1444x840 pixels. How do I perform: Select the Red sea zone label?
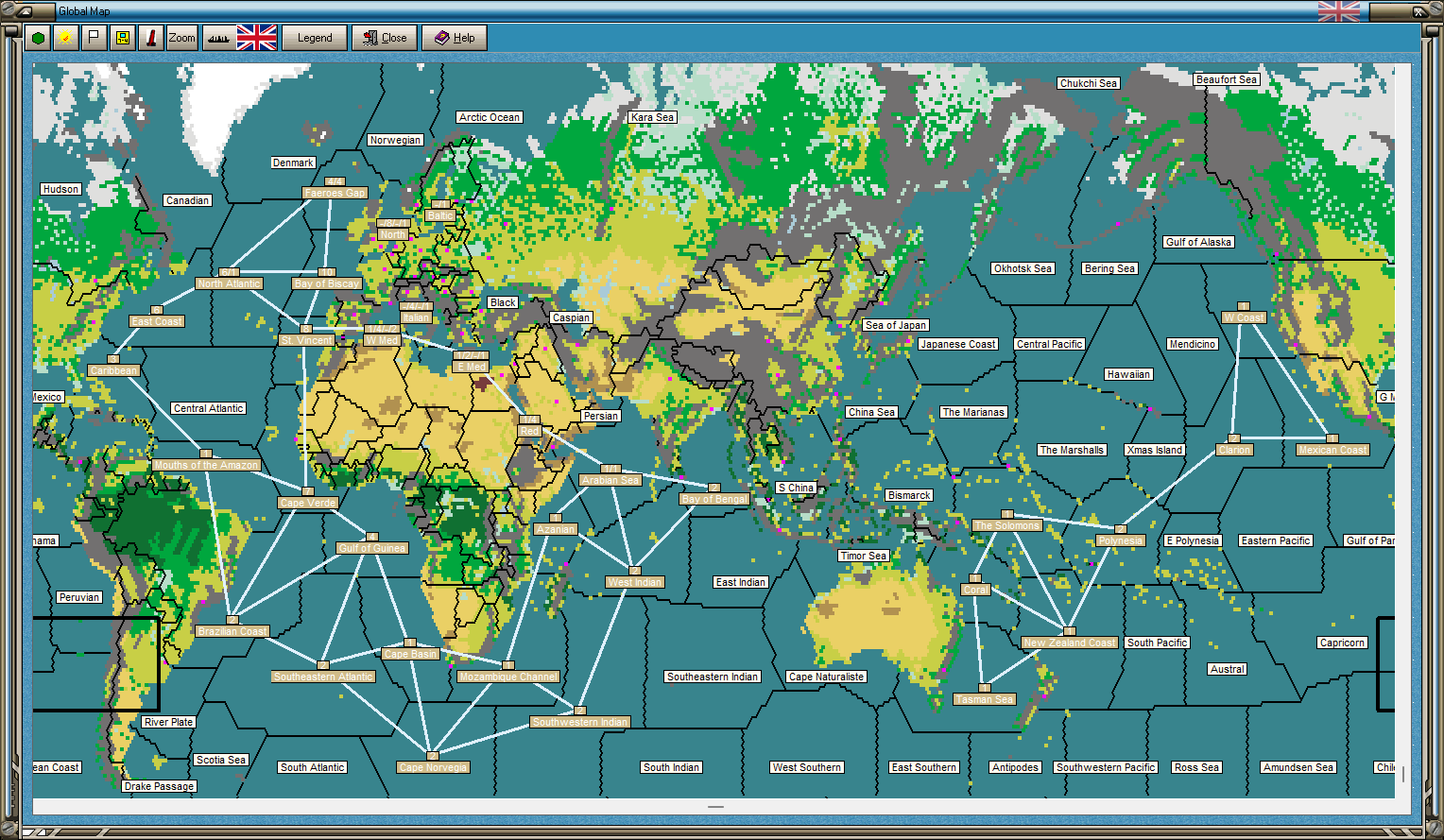coord(529,431)
